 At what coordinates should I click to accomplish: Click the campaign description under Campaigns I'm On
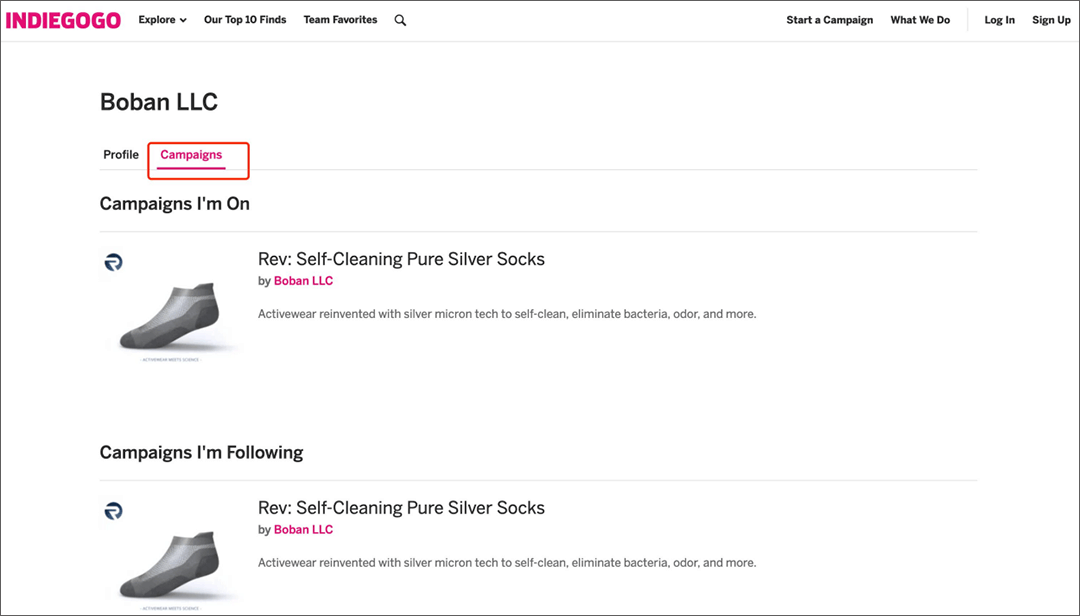point(507,314)
